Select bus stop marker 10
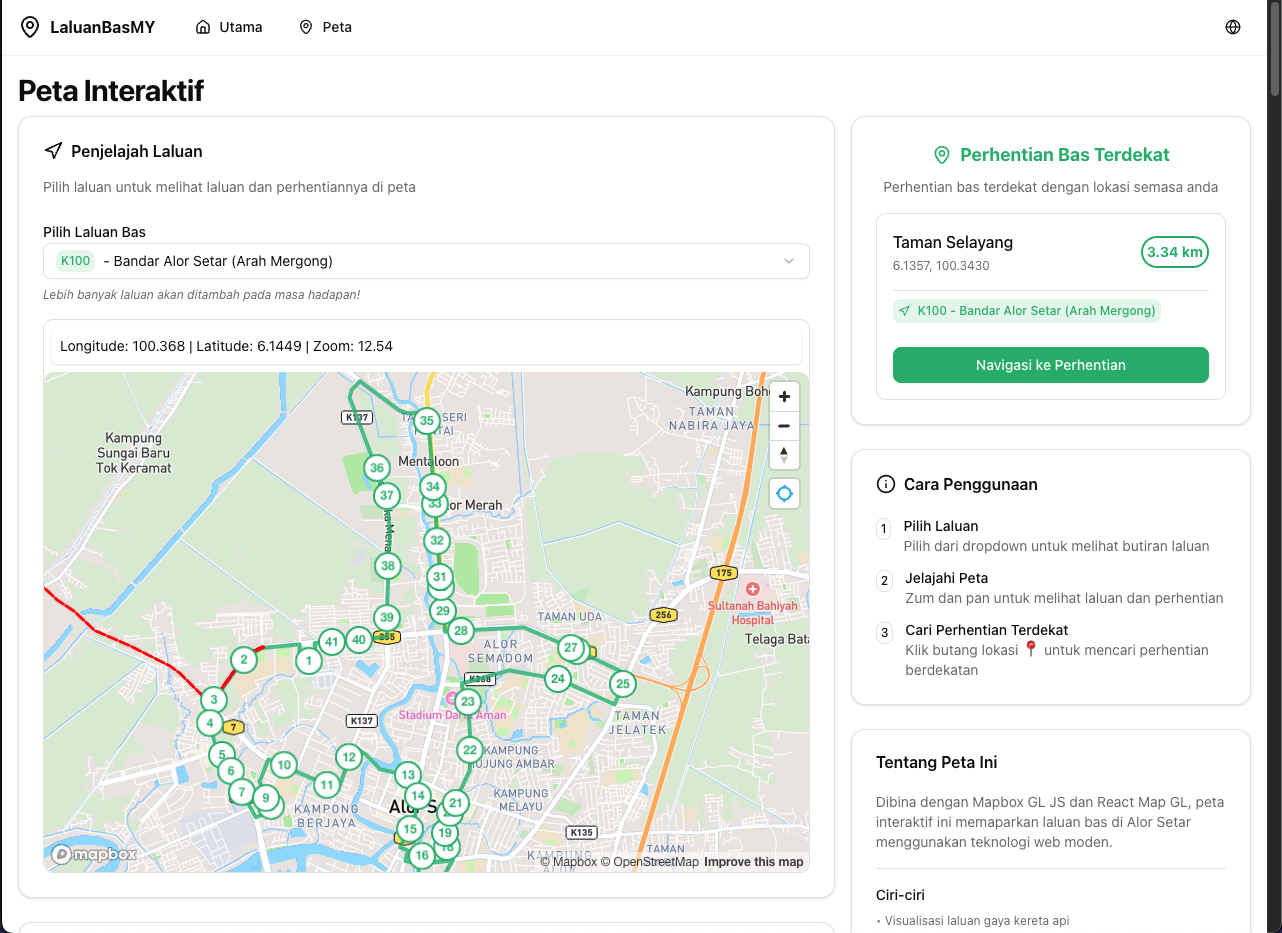1282x933 pixels. 284,766
